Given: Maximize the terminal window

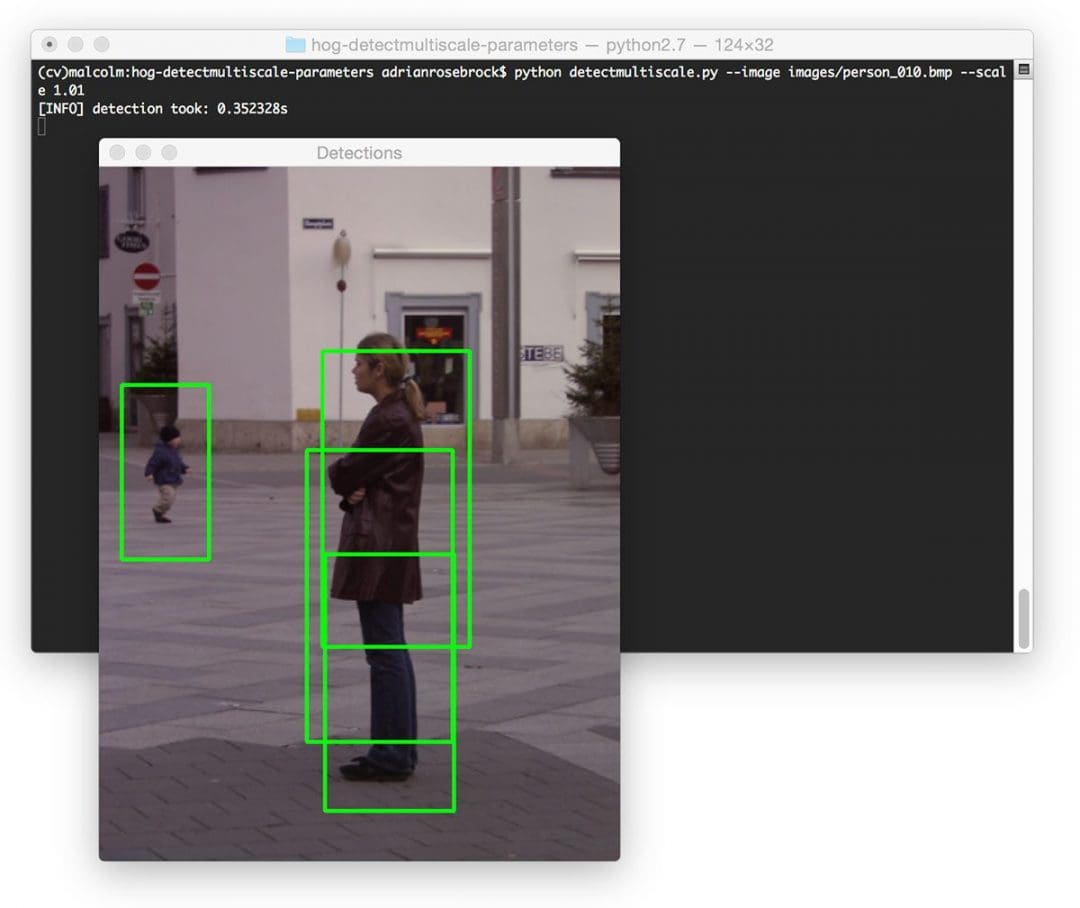Looking at the screenshot, I should tap(101, 44).
